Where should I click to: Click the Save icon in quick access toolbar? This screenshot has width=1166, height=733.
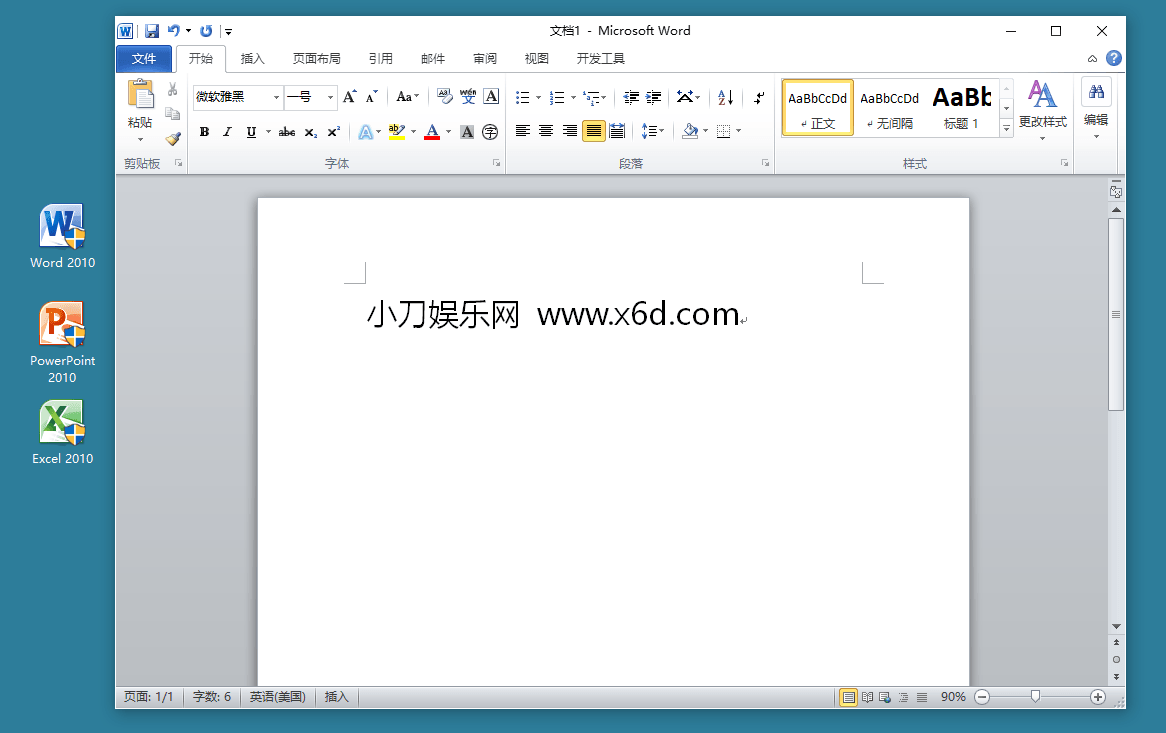(152, 31)
